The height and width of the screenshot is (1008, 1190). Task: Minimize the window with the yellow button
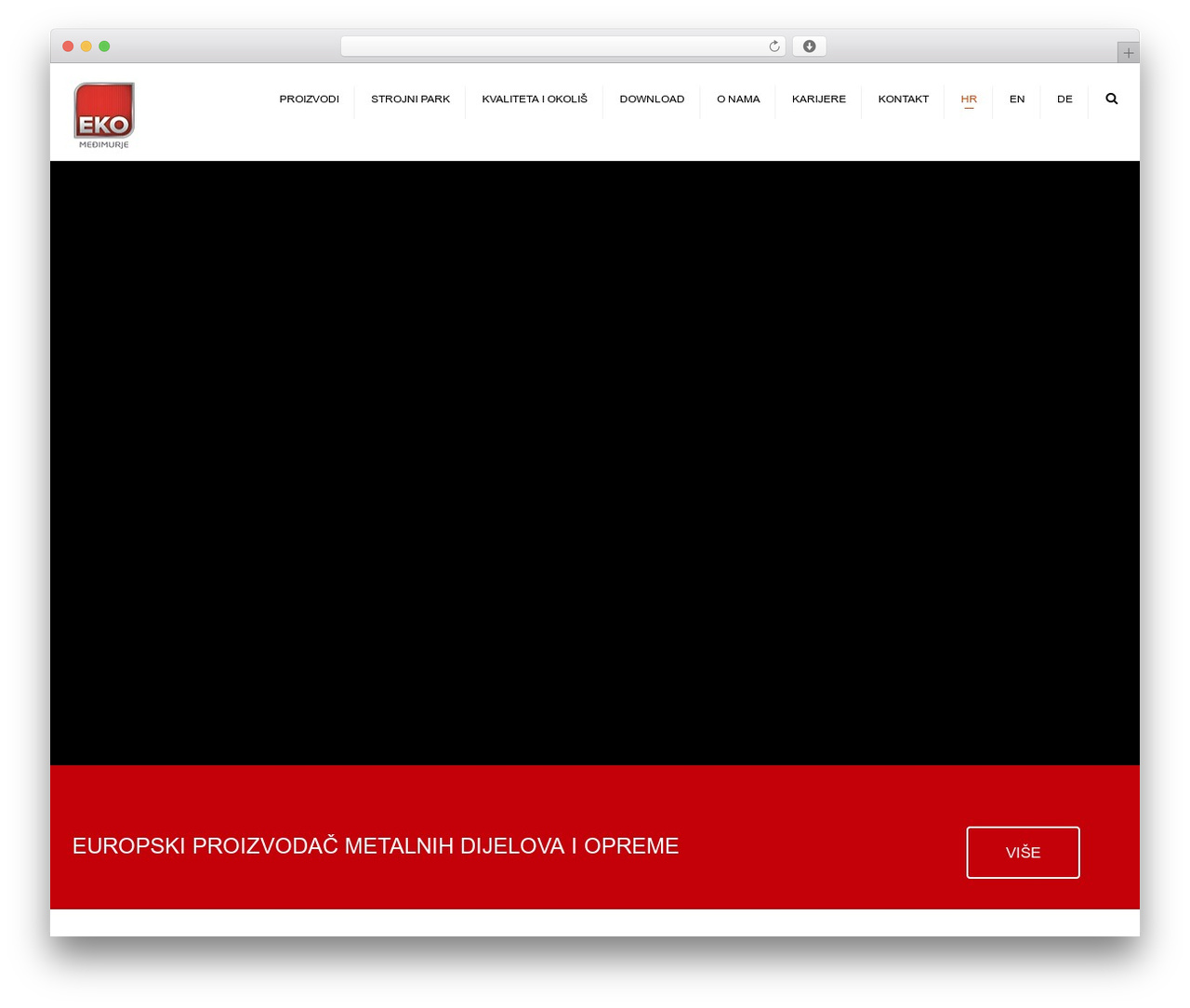point(86,46)
